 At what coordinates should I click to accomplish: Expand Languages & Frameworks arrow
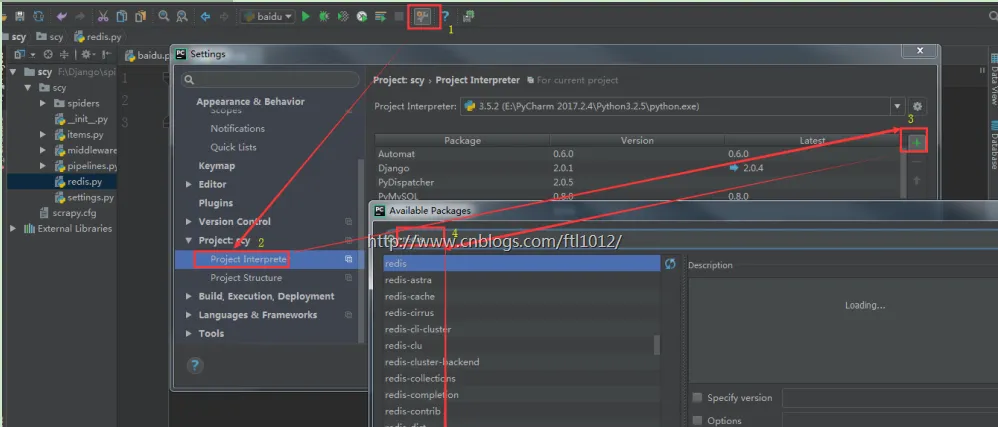(188, 315)
